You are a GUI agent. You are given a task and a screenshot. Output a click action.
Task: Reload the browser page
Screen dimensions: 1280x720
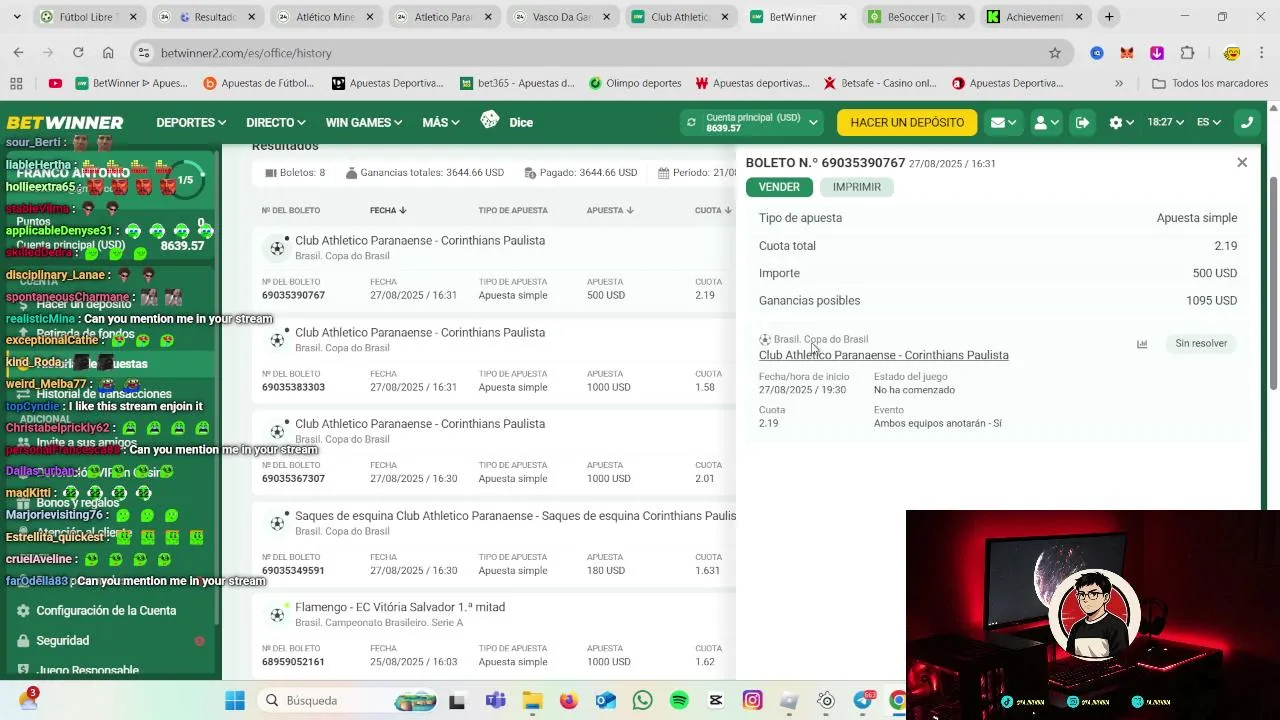click(x=78, y=53)
